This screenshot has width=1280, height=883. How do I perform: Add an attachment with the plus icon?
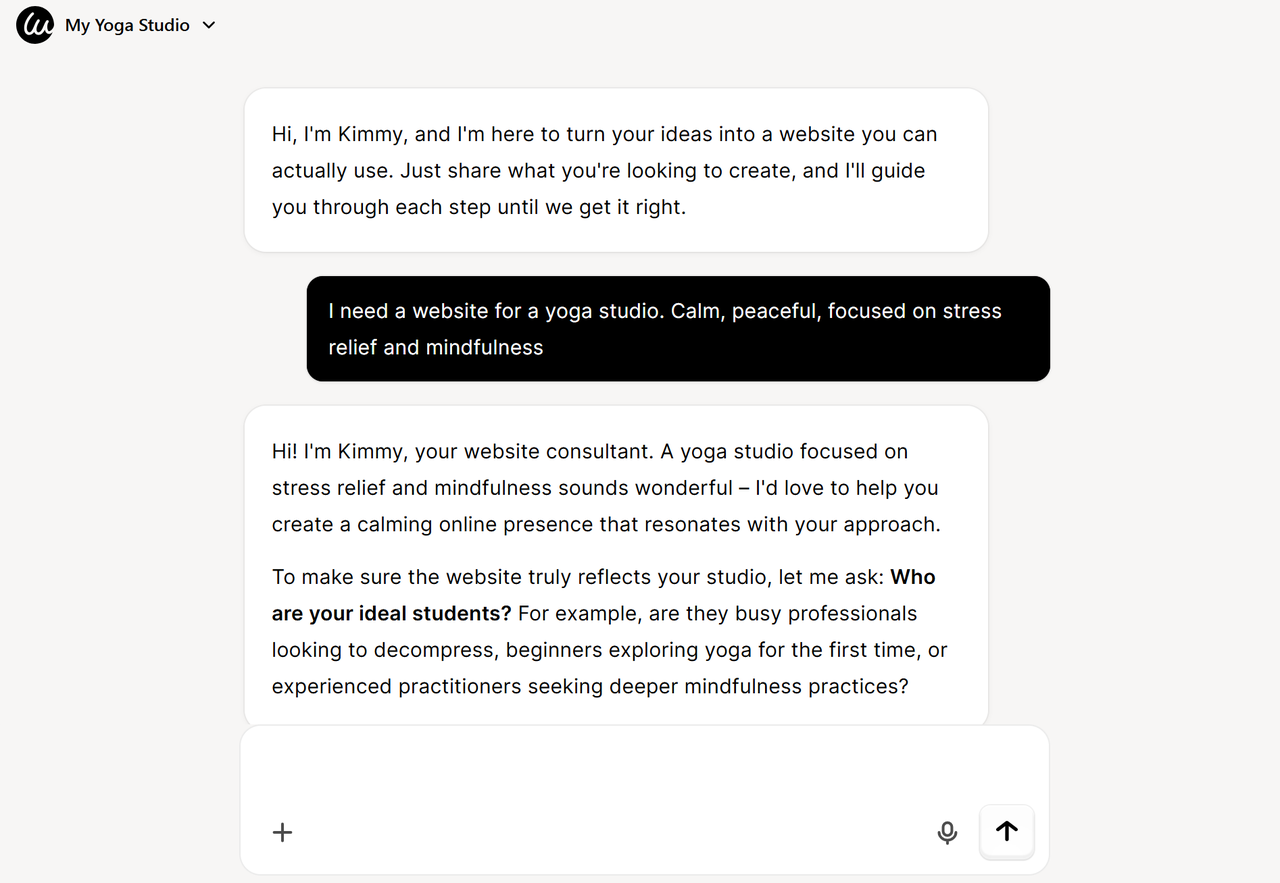(283, 832)
